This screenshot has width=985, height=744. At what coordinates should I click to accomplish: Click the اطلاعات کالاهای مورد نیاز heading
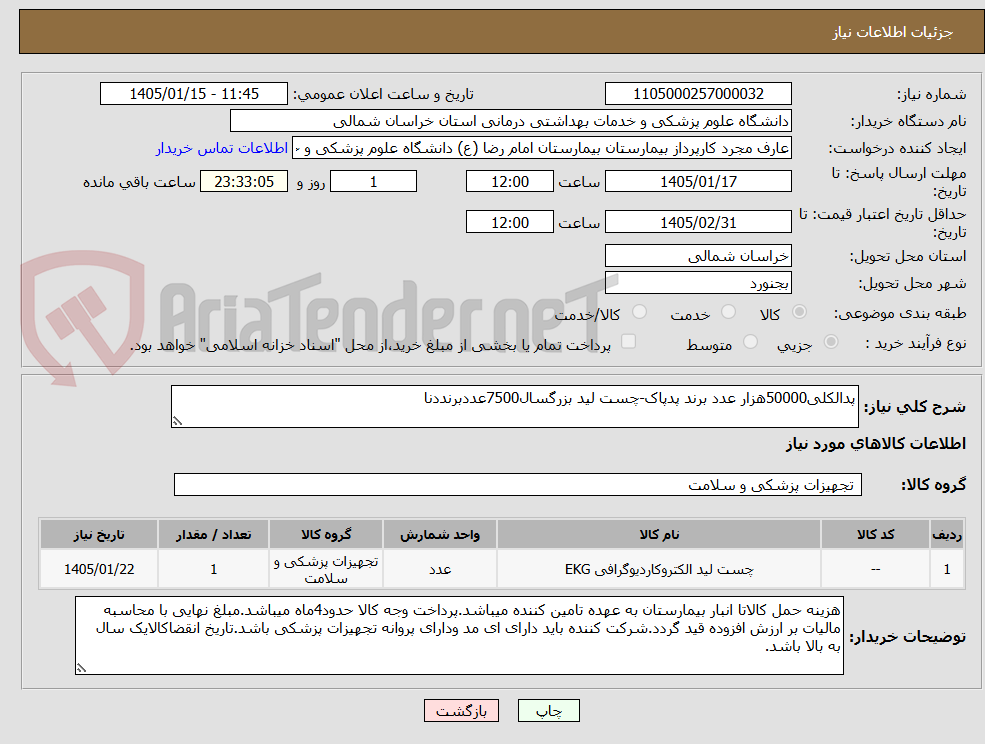[x=876, y=444]
